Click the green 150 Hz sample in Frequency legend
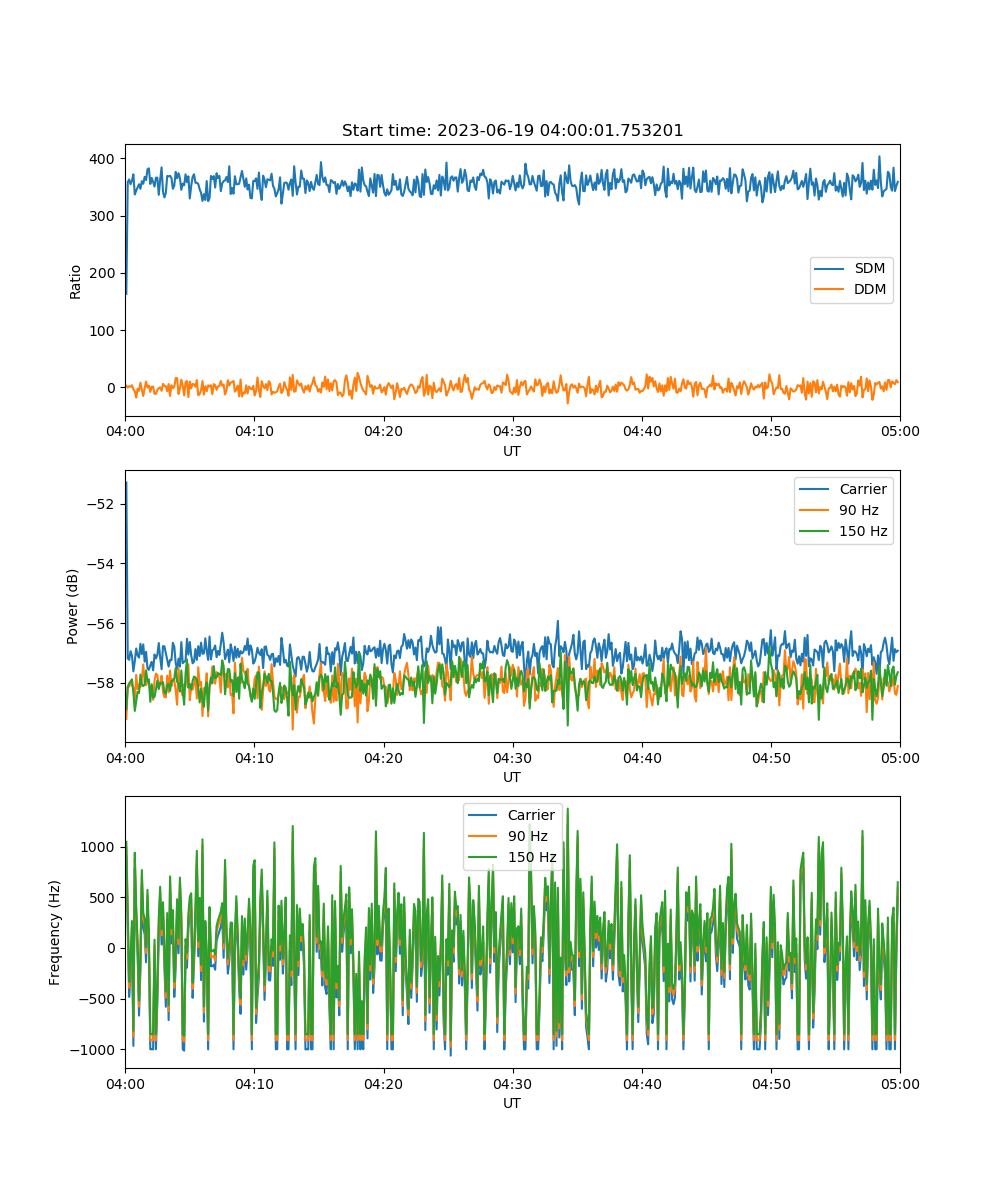Image resolution: width=1000 pixels, height=1200 pixels. pyautogui.click(x=484, y=857)
